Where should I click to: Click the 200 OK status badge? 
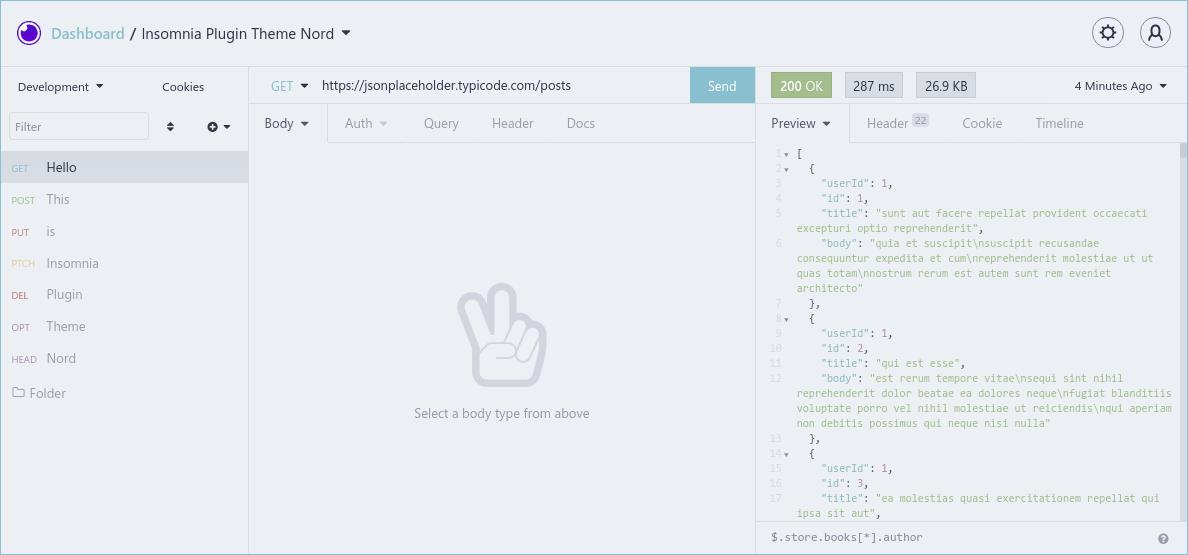point(801,86)
